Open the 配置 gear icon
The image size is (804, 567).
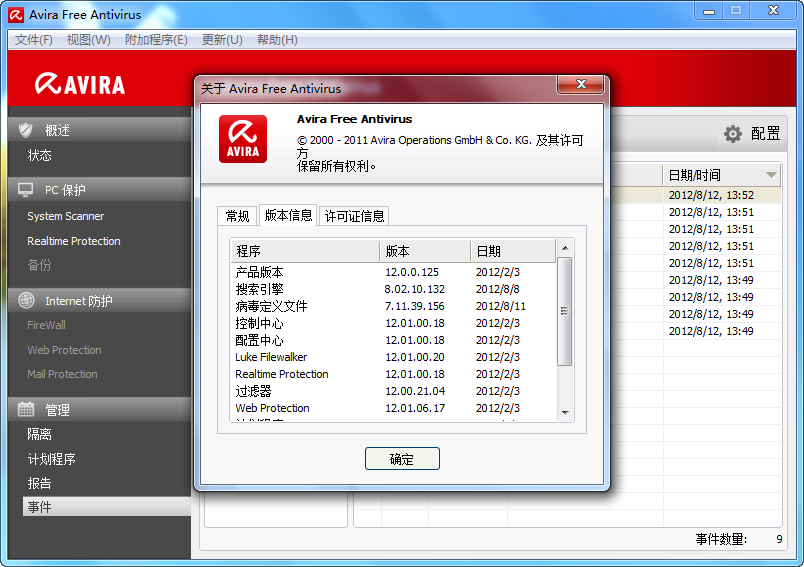(733, 134)
